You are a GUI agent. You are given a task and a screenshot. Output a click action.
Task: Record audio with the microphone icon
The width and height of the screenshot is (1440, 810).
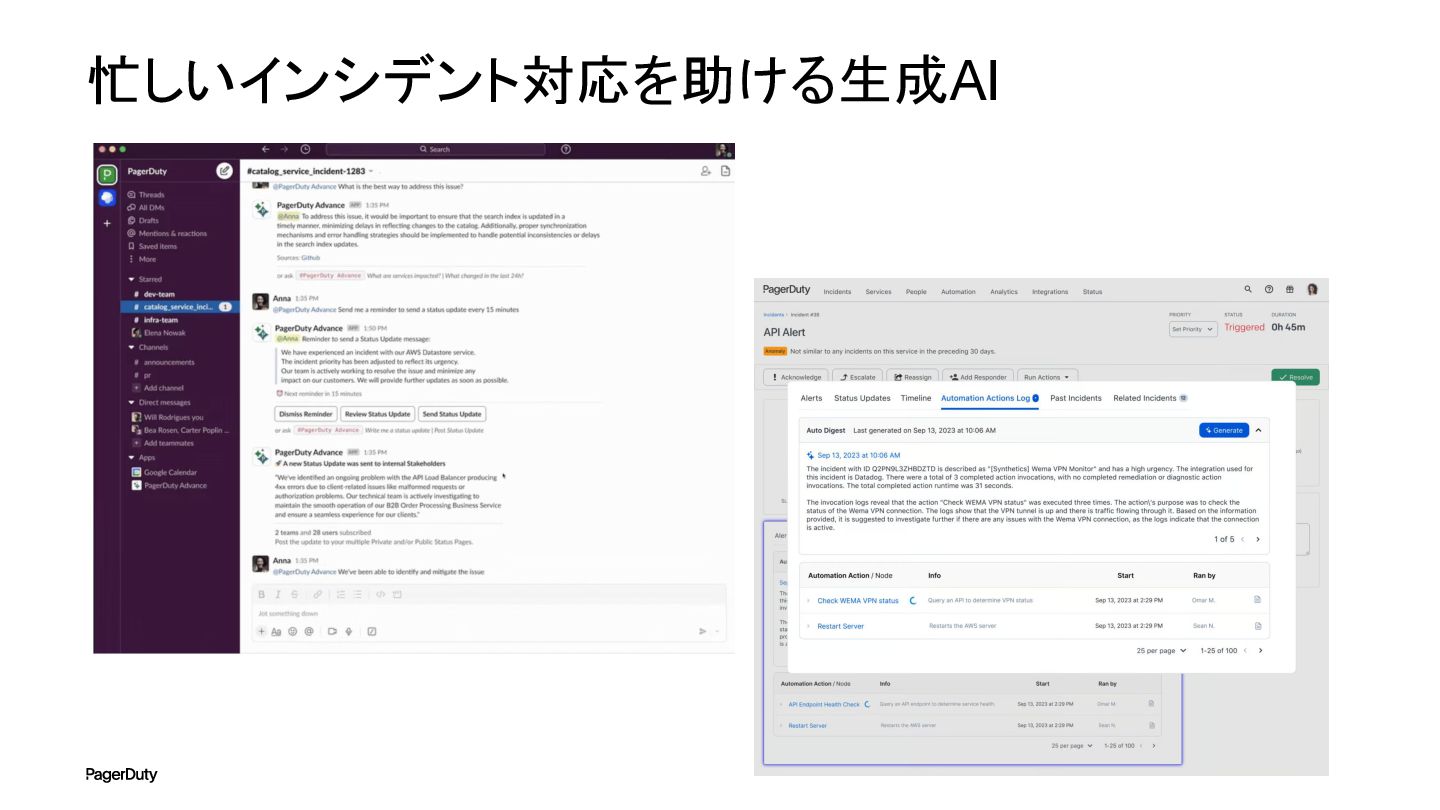349,631
